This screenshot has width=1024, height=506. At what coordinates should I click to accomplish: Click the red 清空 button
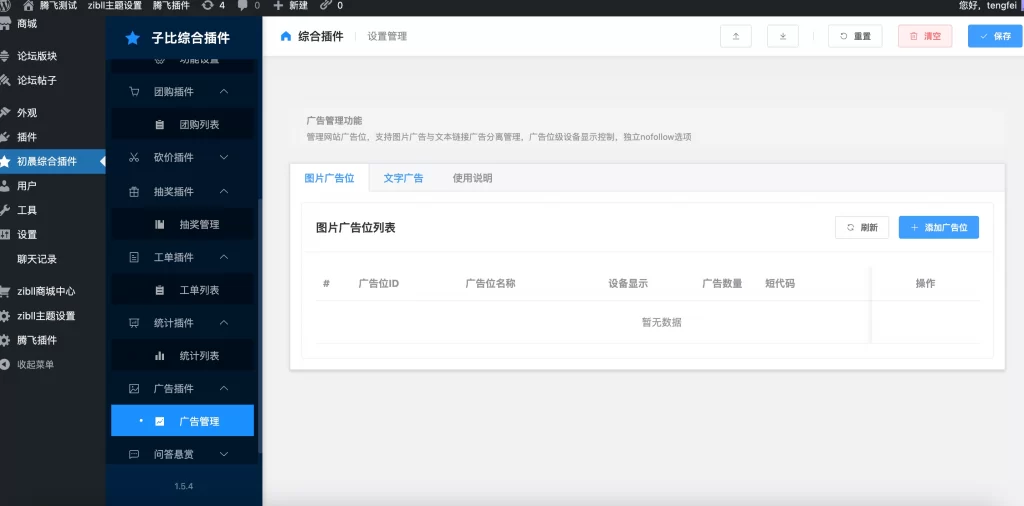tap(924, 36)
